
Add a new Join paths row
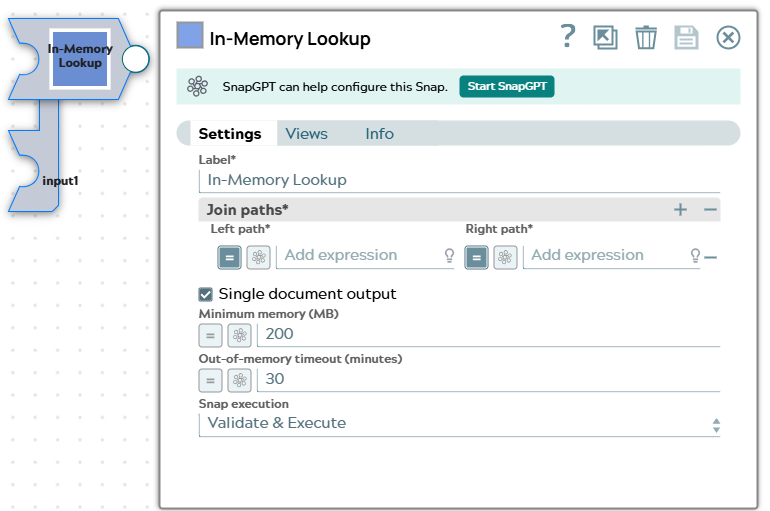pos(680,210)
